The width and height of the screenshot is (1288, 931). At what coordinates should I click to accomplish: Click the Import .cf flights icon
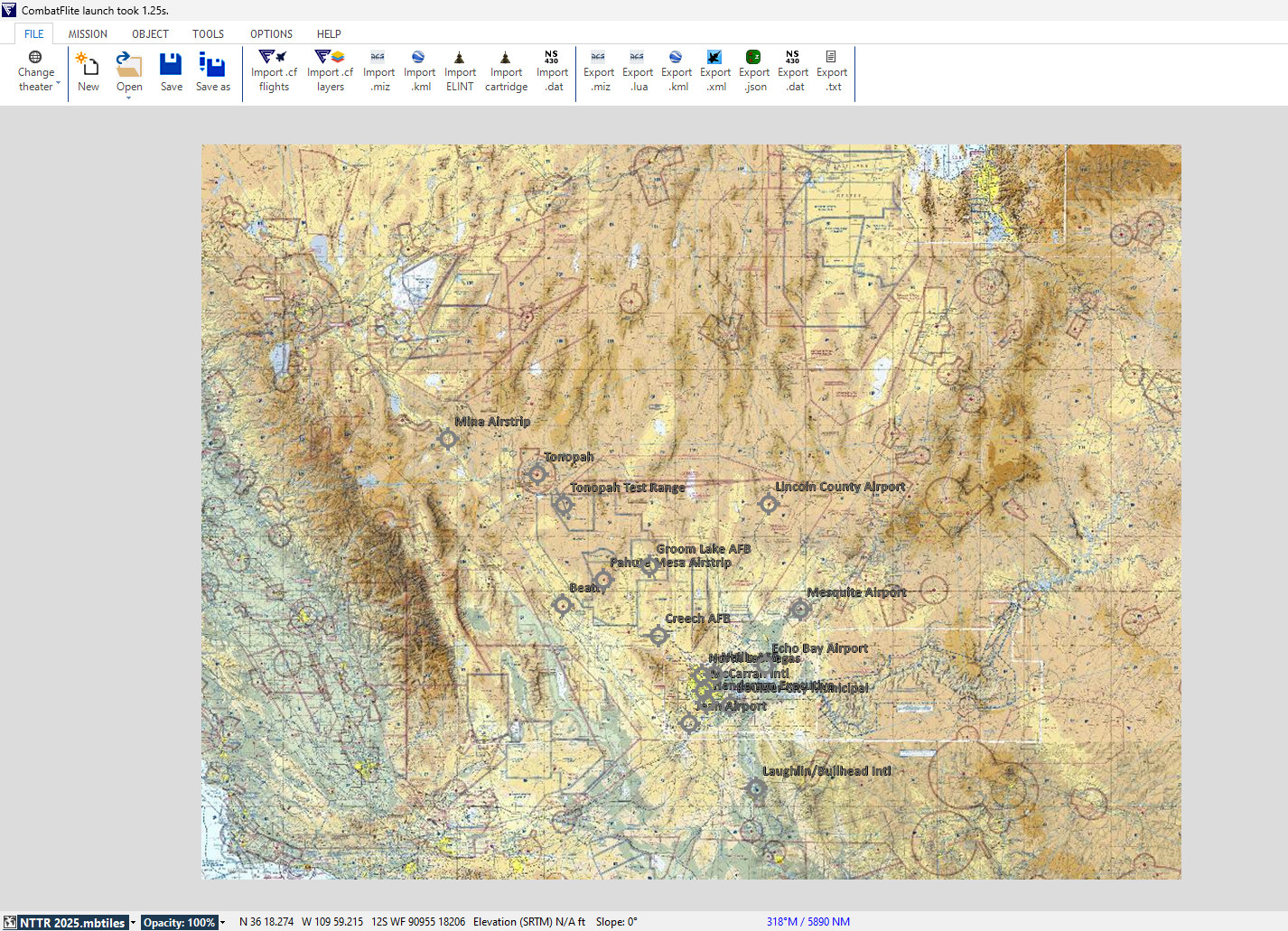point(274,70)
